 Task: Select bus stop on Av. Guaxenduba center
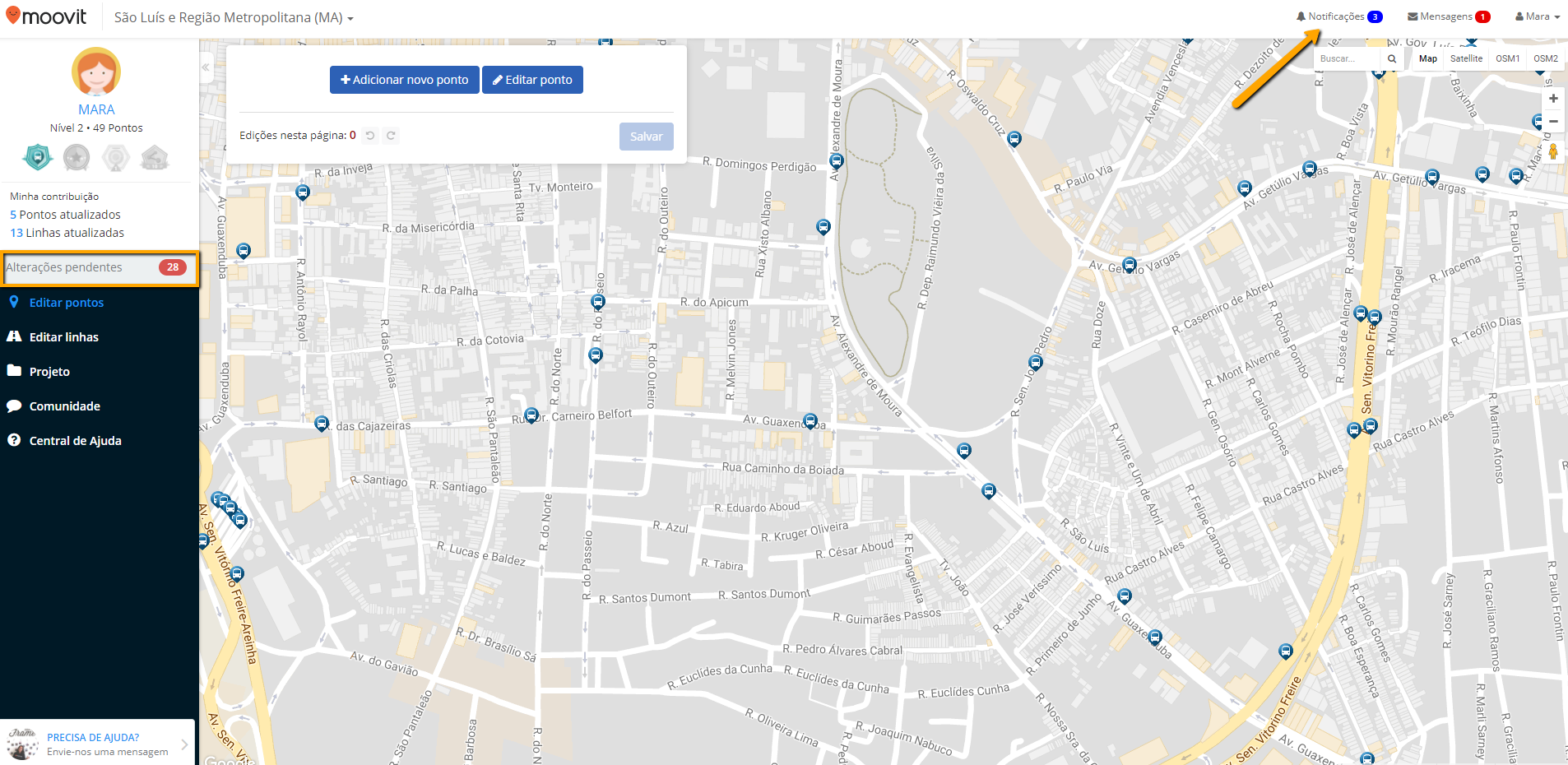(810, 421)
